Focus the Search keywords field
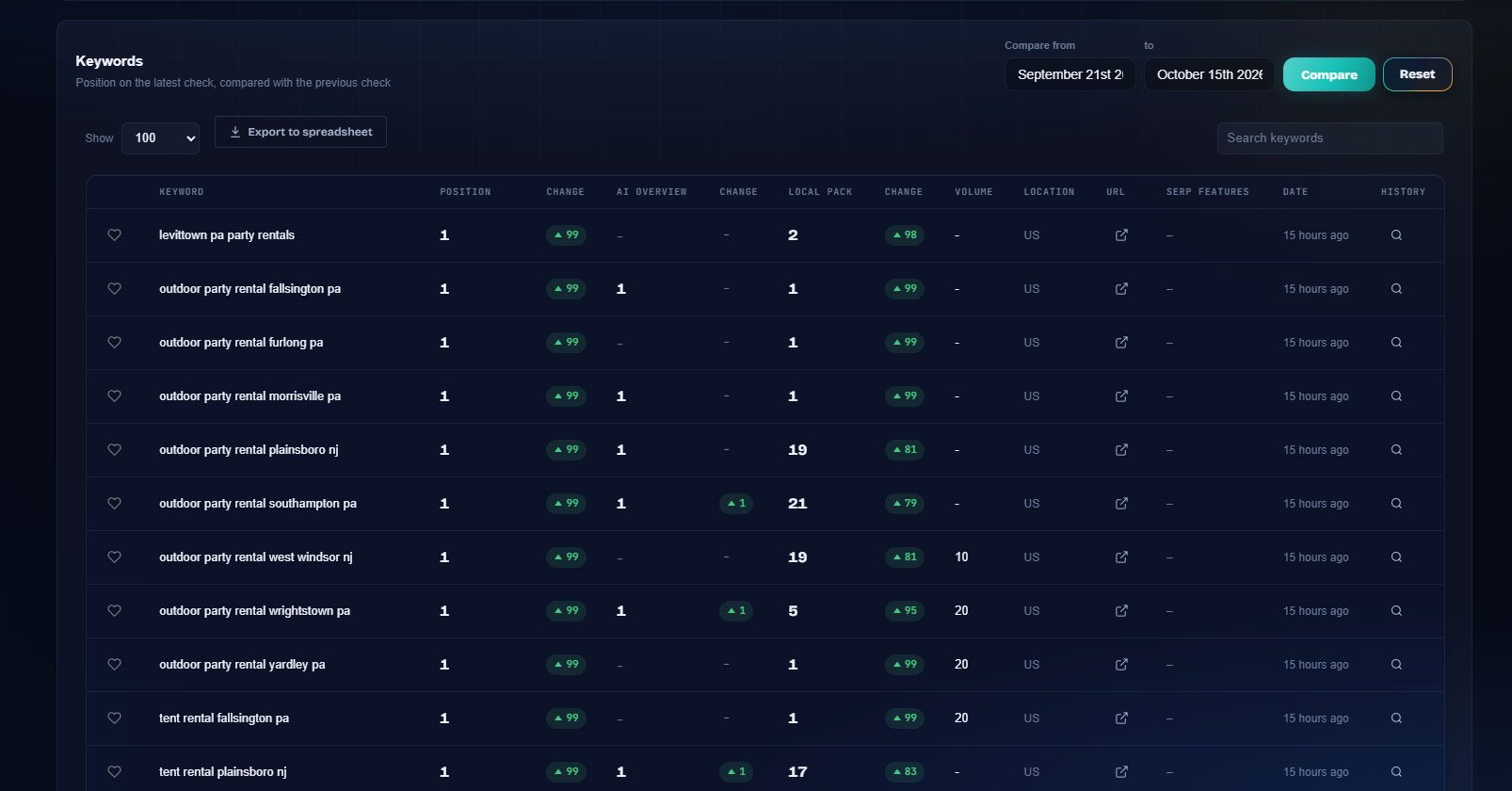Screen dimensions: 1512x791 point(1329,138)
